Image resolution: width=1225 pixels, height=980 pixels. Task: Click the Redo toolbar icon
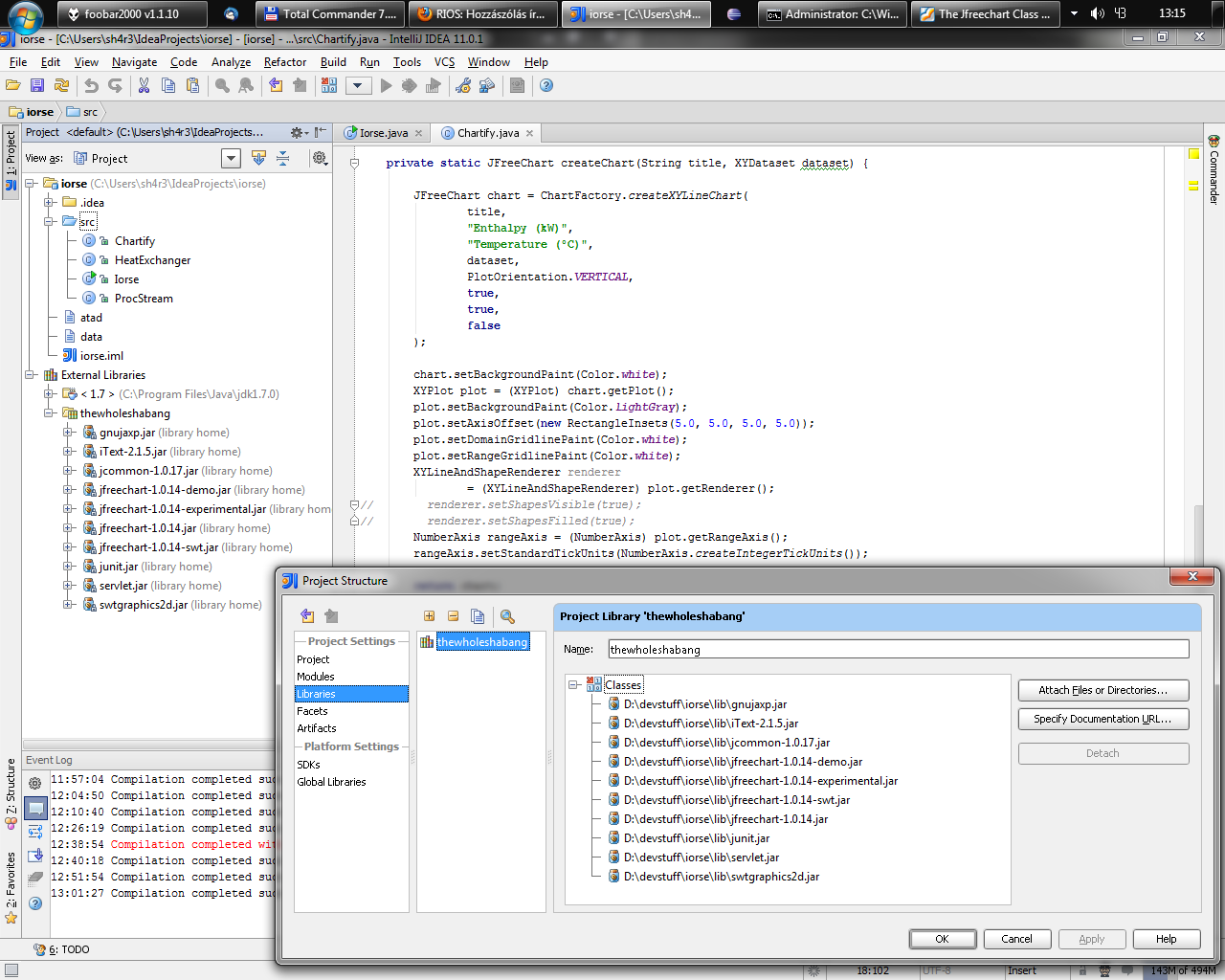click(115, 85)
